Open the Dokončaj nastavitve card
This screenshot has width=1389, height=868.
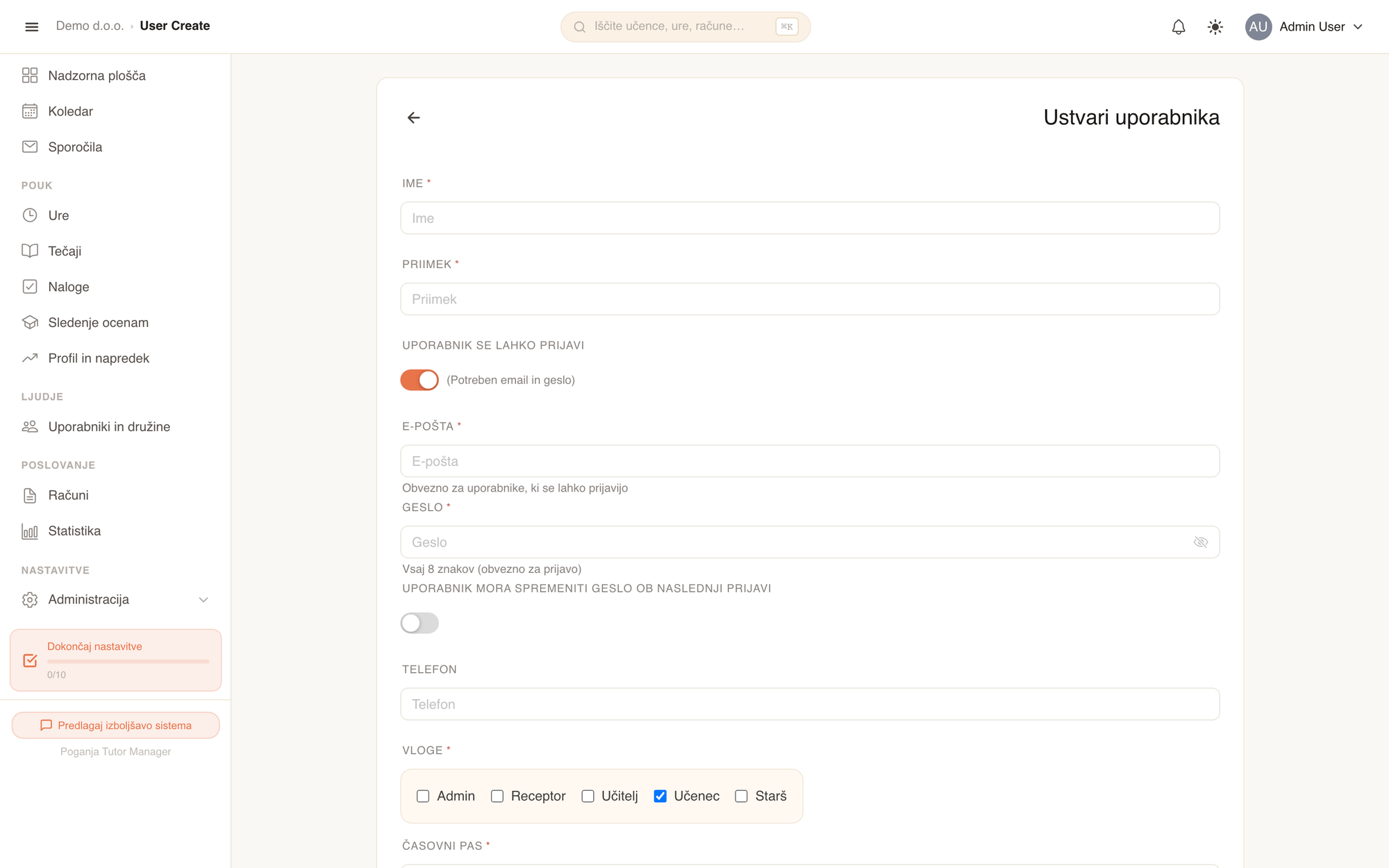(x=115, y=660)
